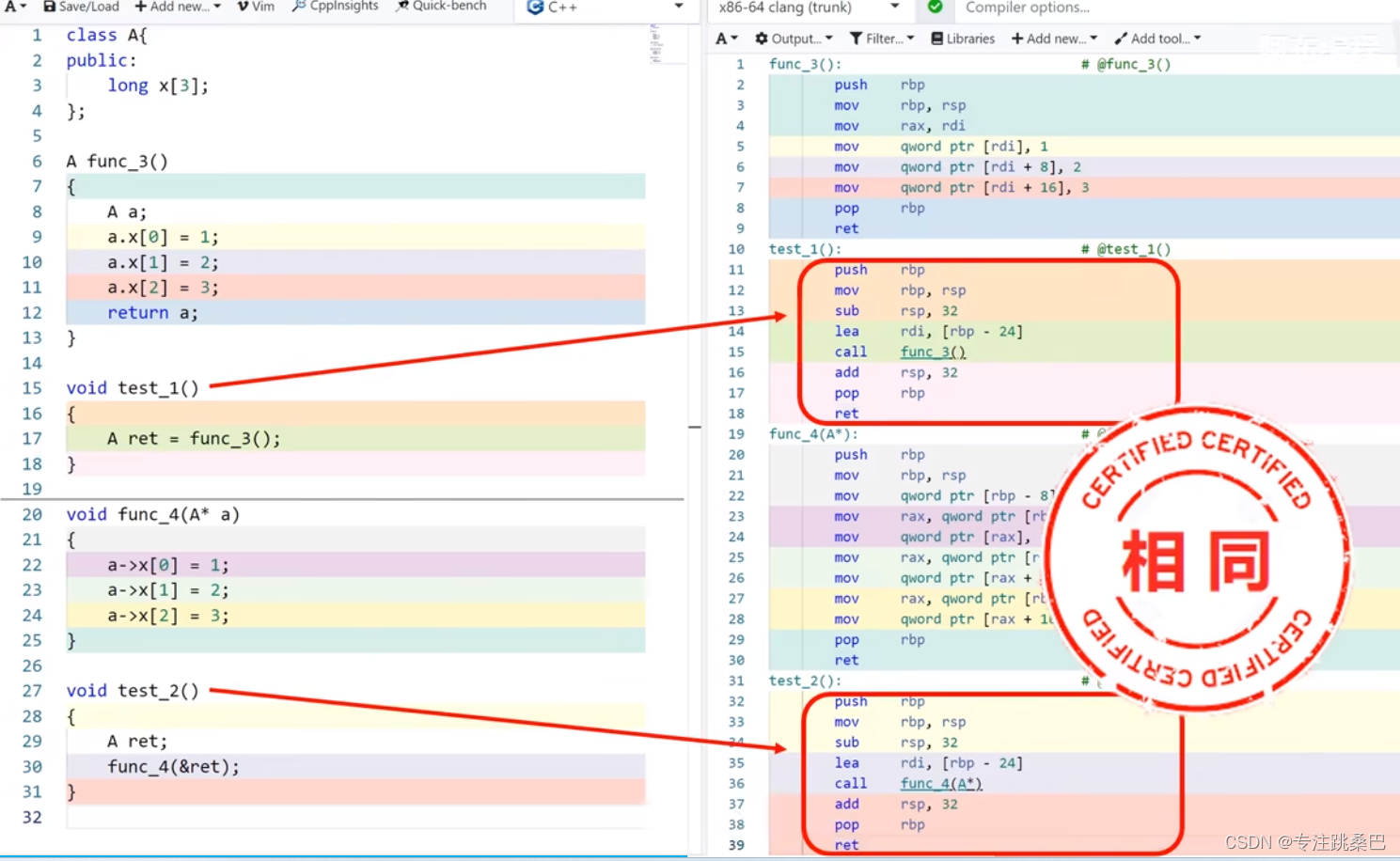Follow func_4(A*) link in test_2 call
This screenshot has width=1400, height=861.
pos(941,784)
